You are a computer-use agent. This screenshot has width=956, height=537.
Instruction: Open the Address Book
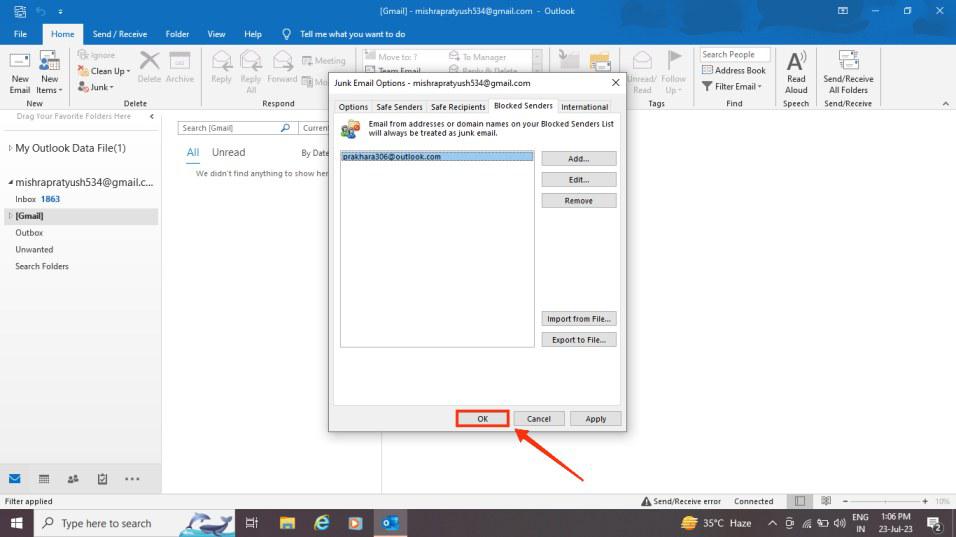733,70
